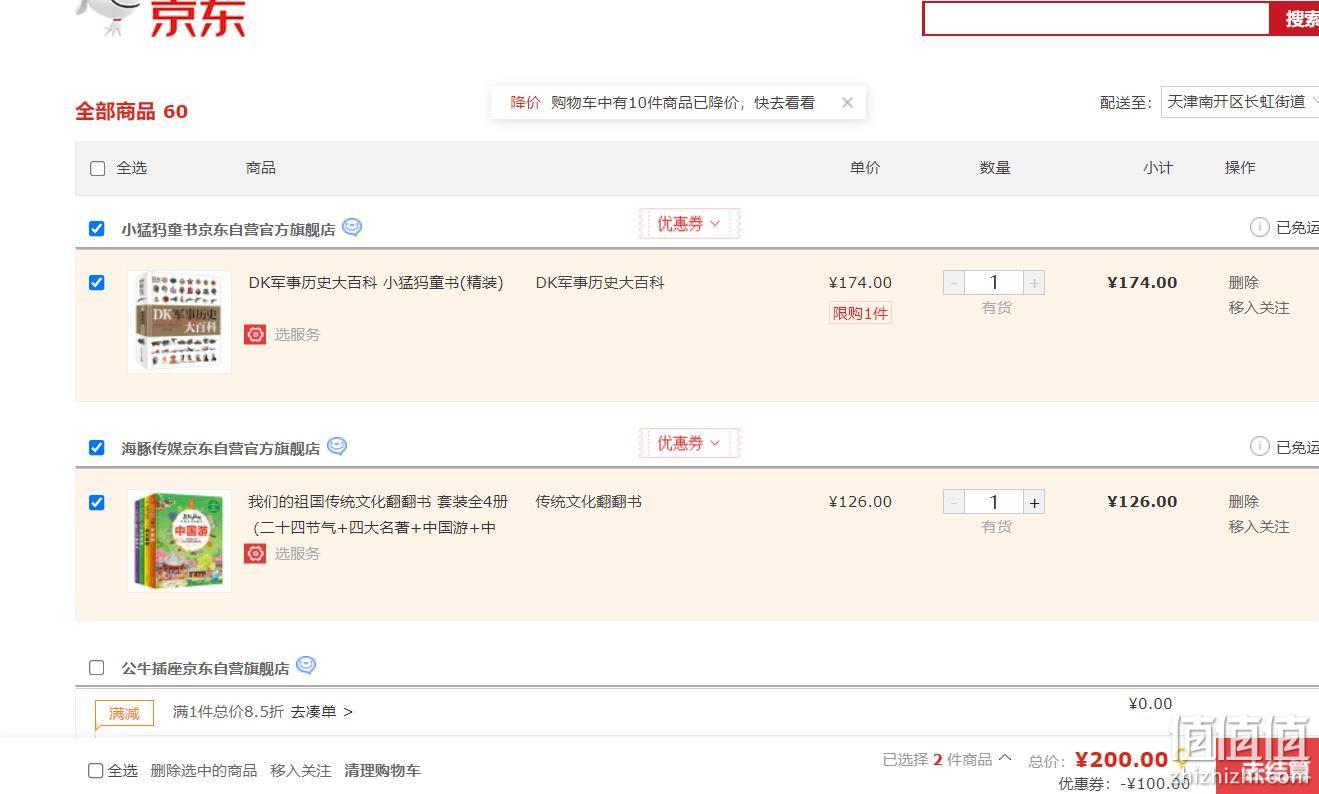Toggle the header 全选 checkbox
The image size is (1319, 794).
click(x=97, y=168)
